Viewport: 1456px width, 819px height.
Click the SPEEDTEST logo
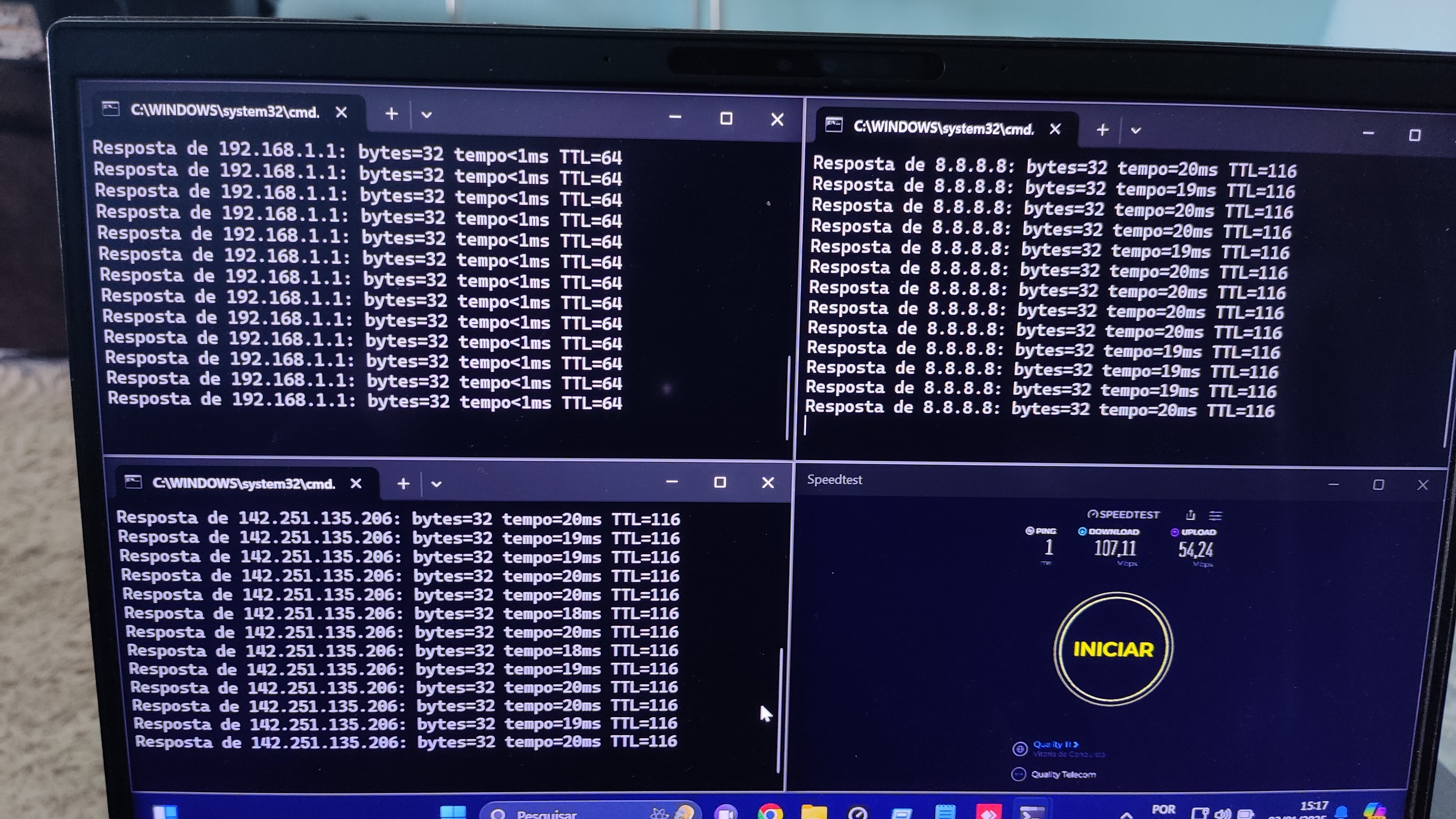pyautogui.click(x=1124, y=514)
